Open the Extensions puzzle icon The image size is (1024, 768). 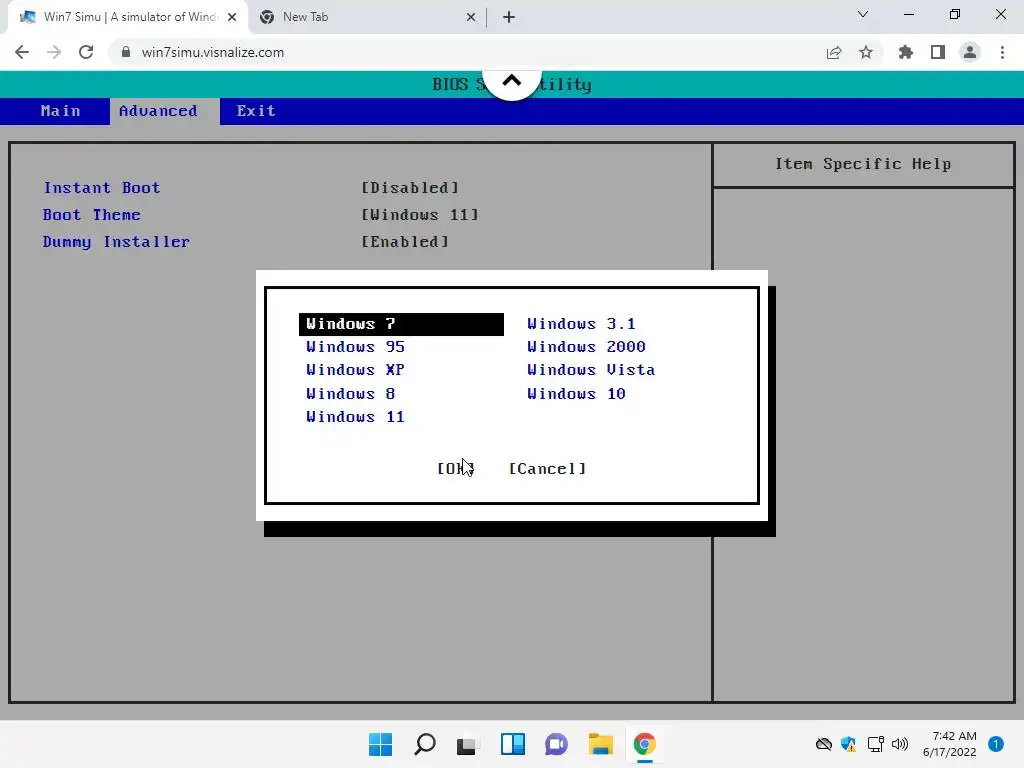pos(906,52)
